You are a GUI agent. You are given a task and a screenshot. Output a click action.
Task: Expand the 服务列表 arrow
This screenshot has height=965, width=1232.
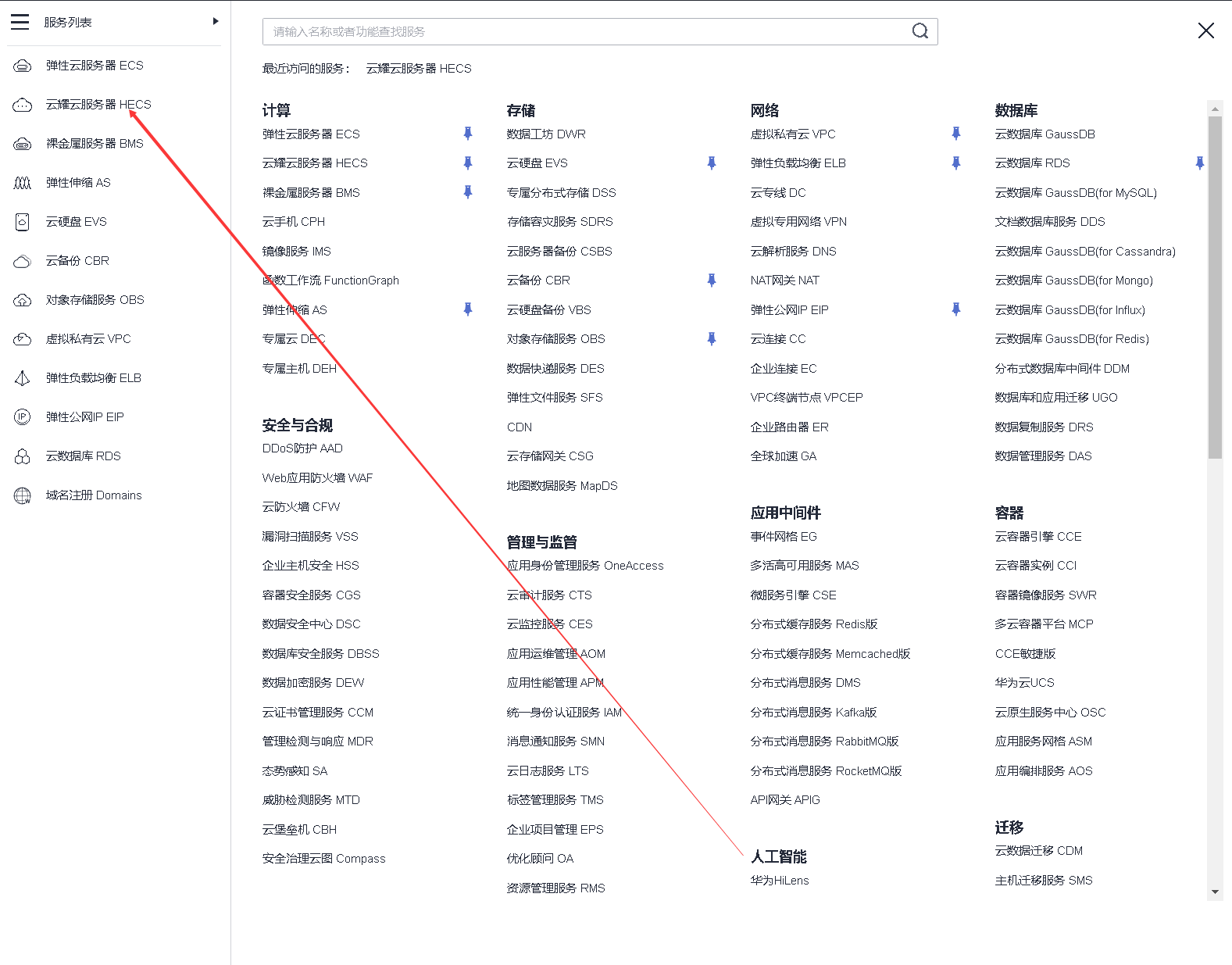click(216, 22)
